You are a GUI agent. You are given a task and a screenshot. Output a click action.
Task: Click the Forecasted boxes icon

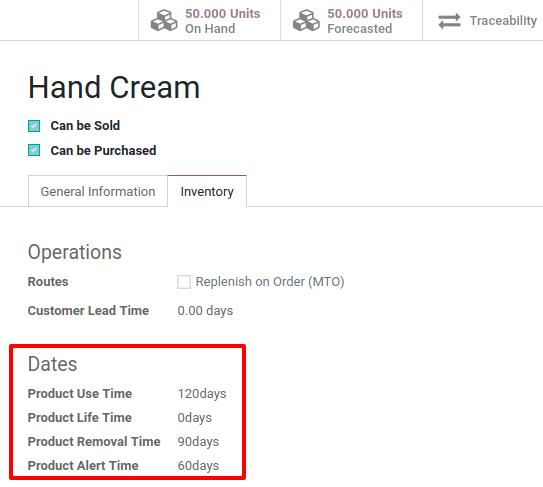pos(306,20)
